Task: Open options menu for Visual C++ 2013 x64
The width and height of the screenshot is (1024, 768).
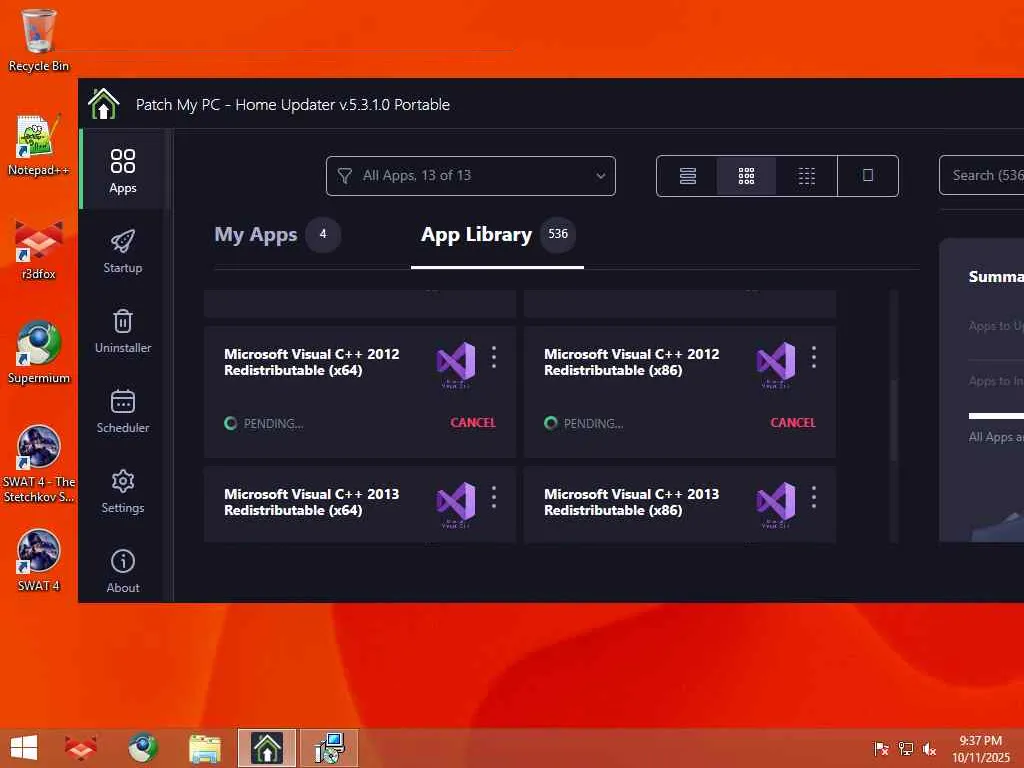Action: tap(494, 498)
